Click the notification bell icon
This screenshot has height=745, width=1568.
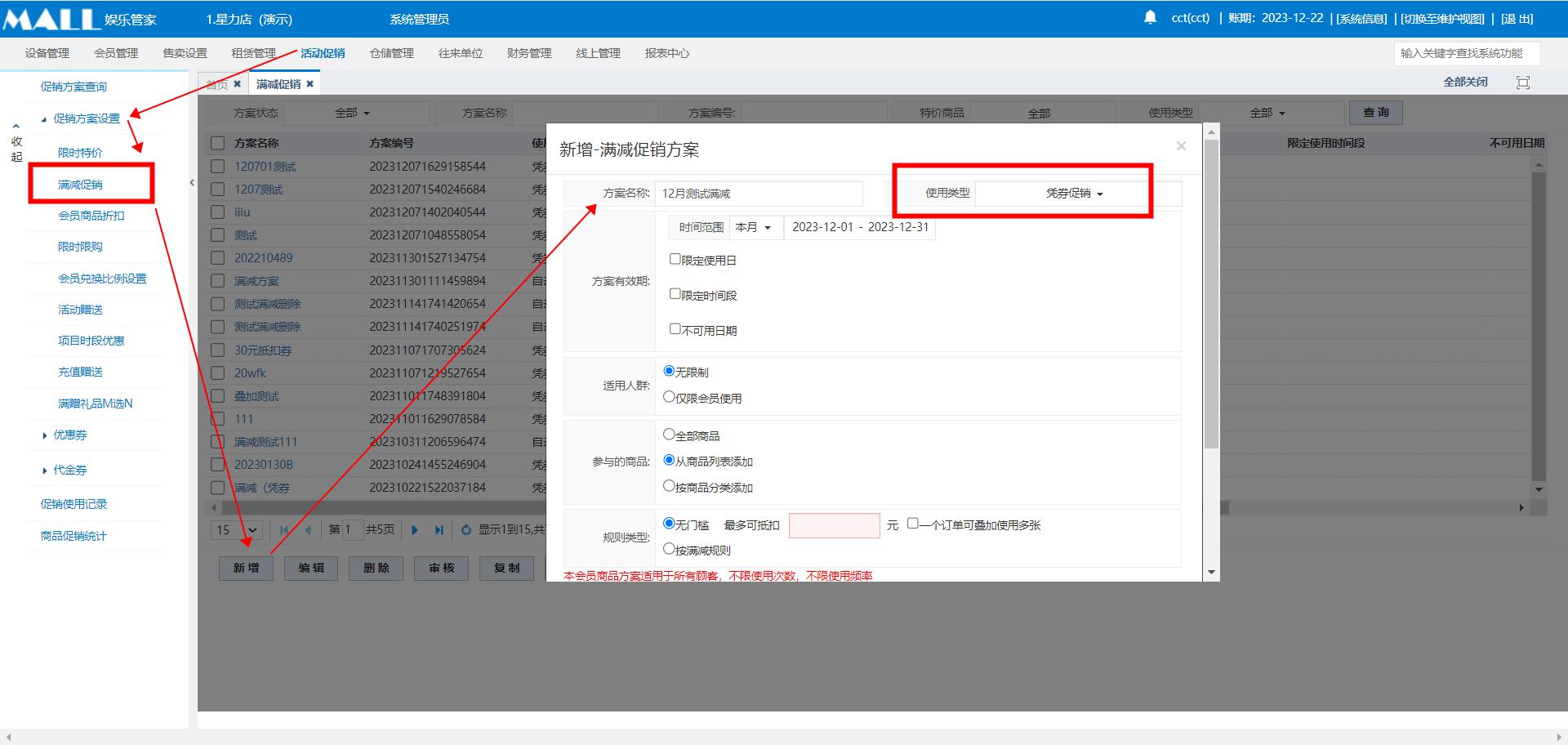click(x=1151, y=17)
